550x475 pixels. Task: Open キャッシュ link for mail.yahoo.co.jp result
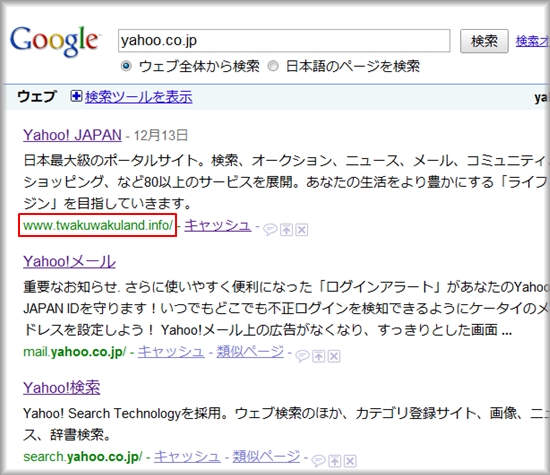coord(171,352)
